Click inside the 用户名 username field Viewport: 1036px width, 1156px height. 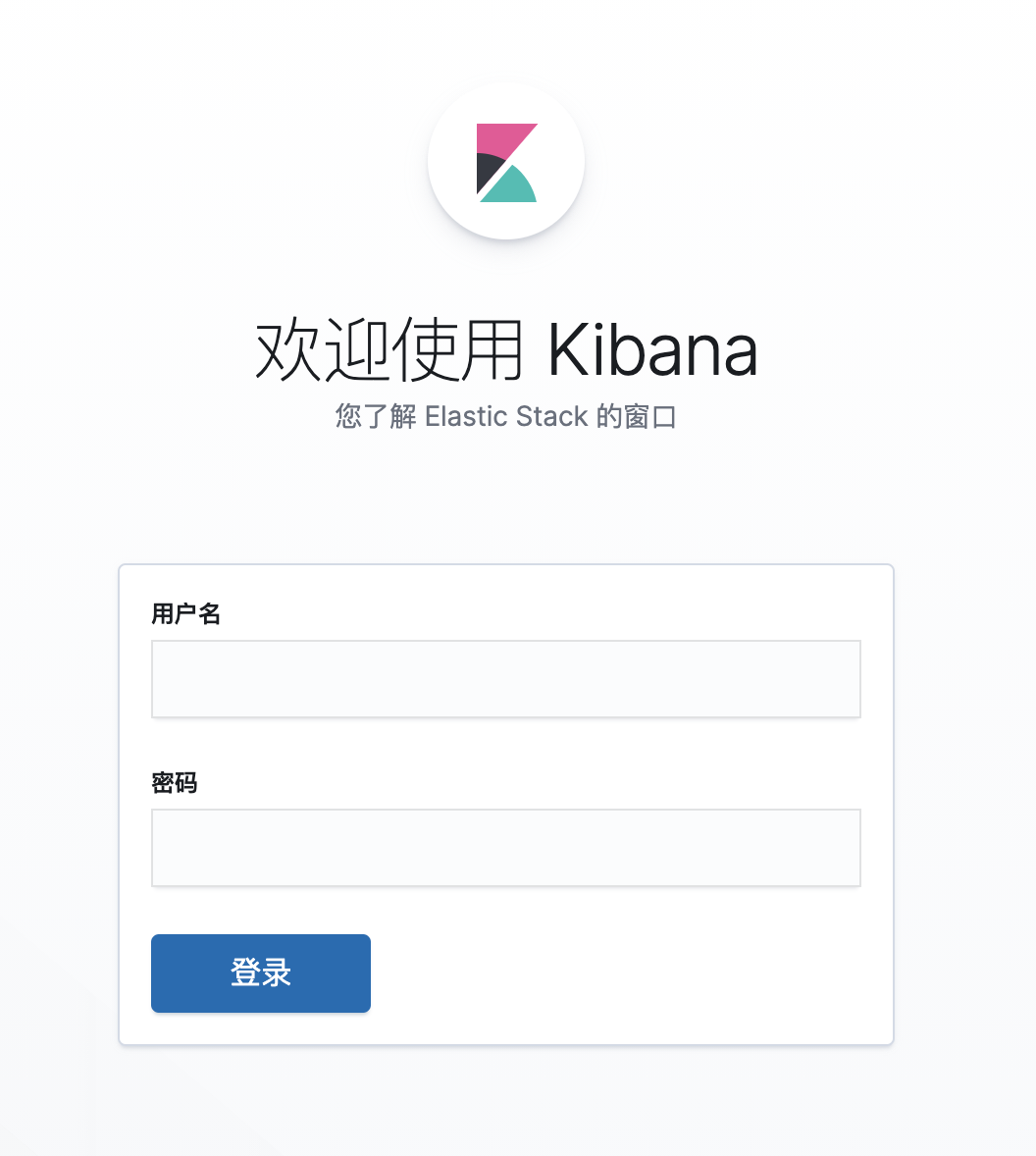(506, 678)
